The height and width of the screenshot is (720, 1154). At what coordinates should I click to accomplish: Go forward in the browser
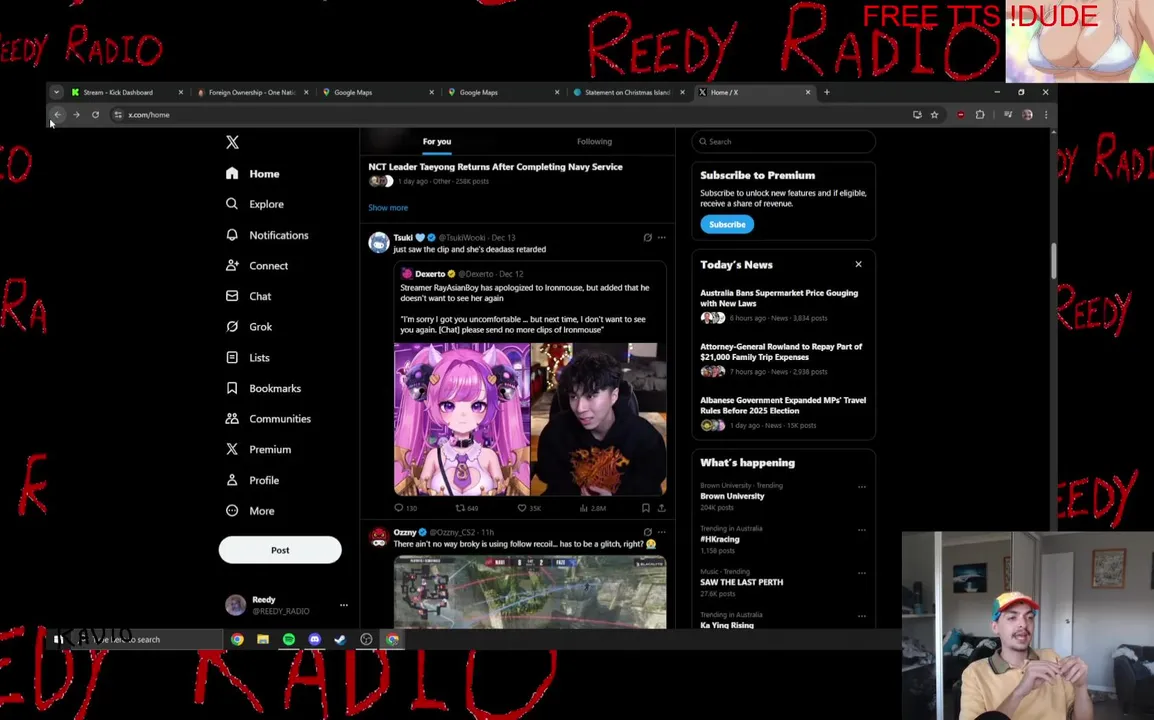tap(77, 115)
